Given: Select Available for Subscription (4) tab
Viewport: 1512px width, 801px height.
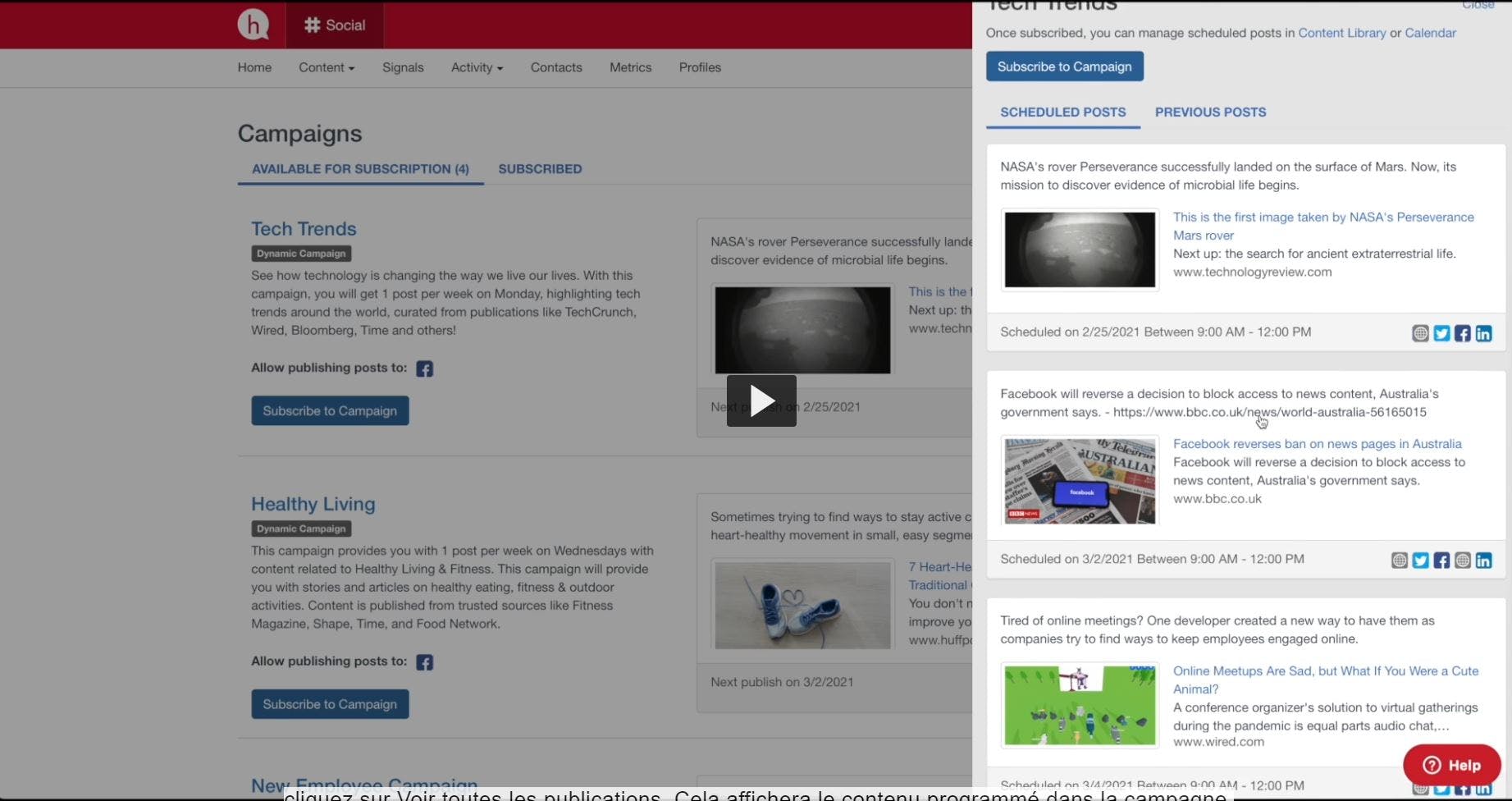Looking at the screenshot, I should pyautogui.click(x=360, y=169).
